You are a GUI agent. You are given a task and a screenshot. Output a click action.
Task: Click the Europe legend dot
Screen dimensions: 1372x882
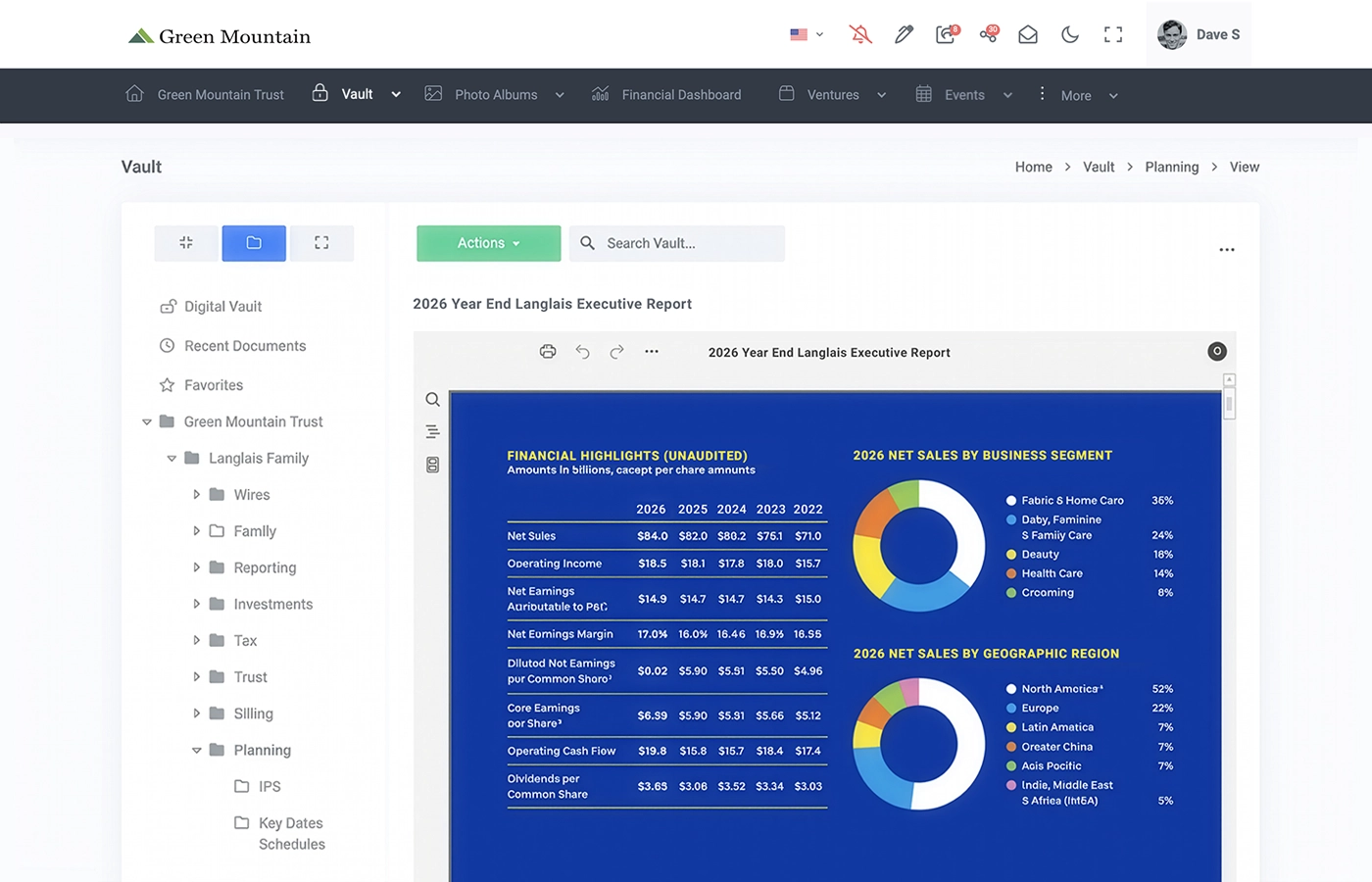pos(1011,709)
